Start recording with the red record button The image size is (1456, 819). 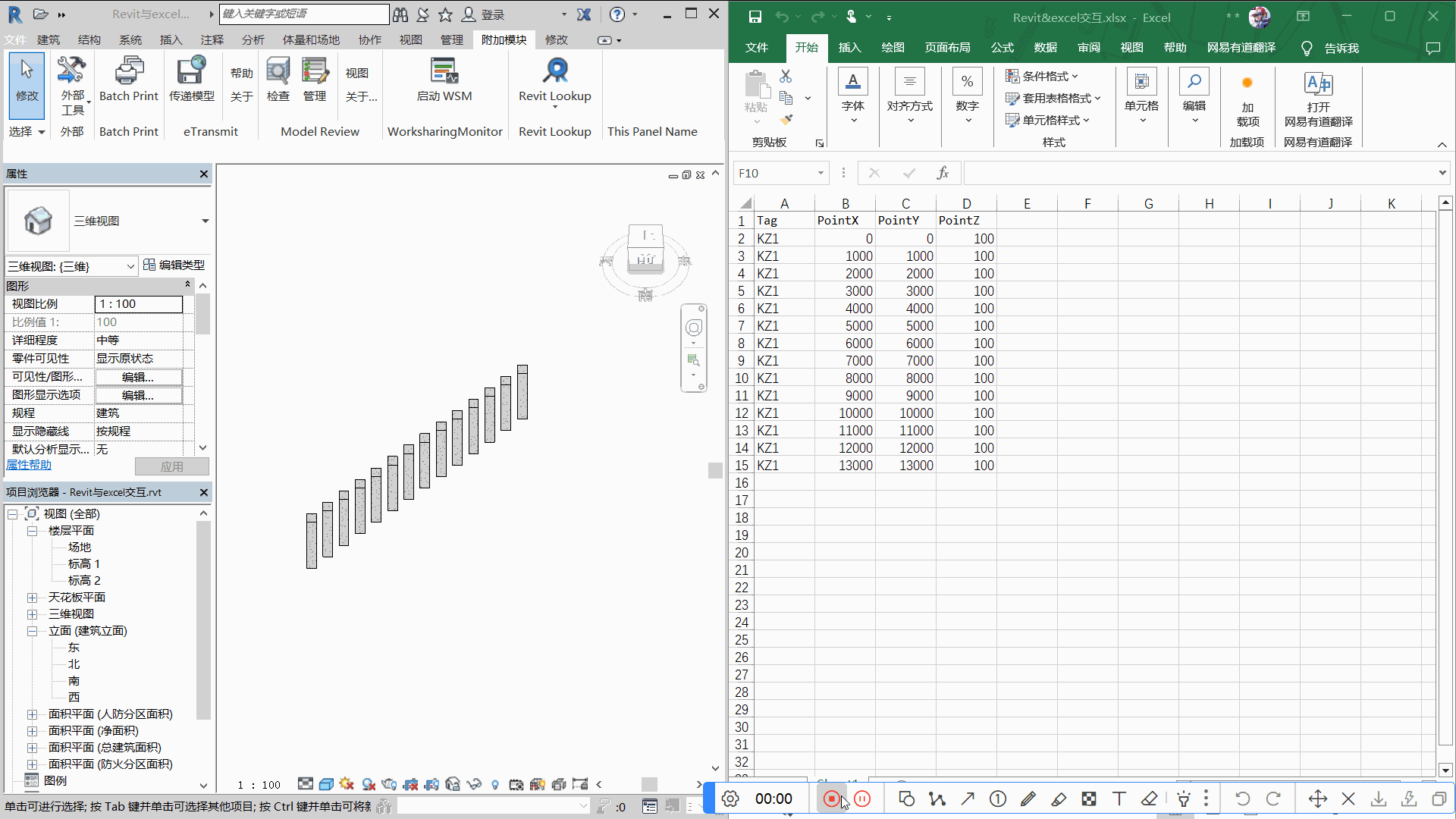click(832, 799)
